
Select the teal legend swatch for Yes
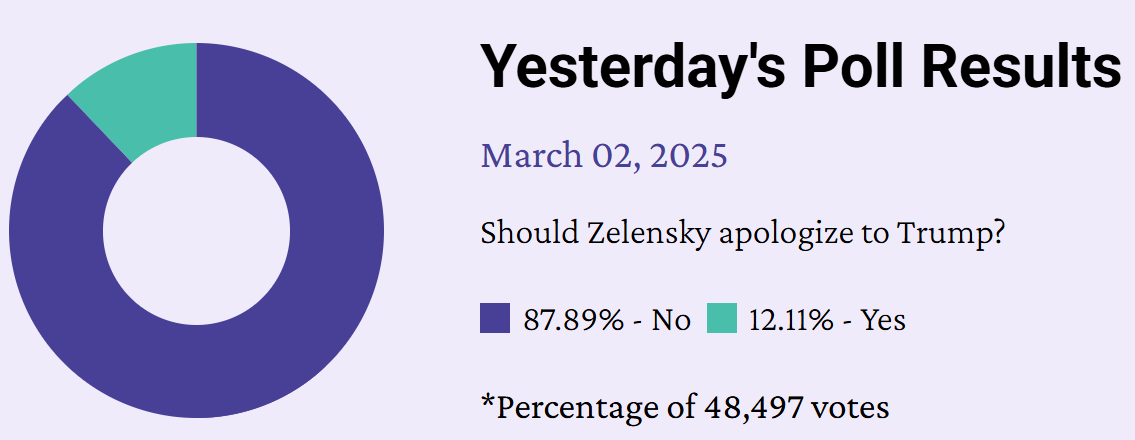tap(722, 318)
